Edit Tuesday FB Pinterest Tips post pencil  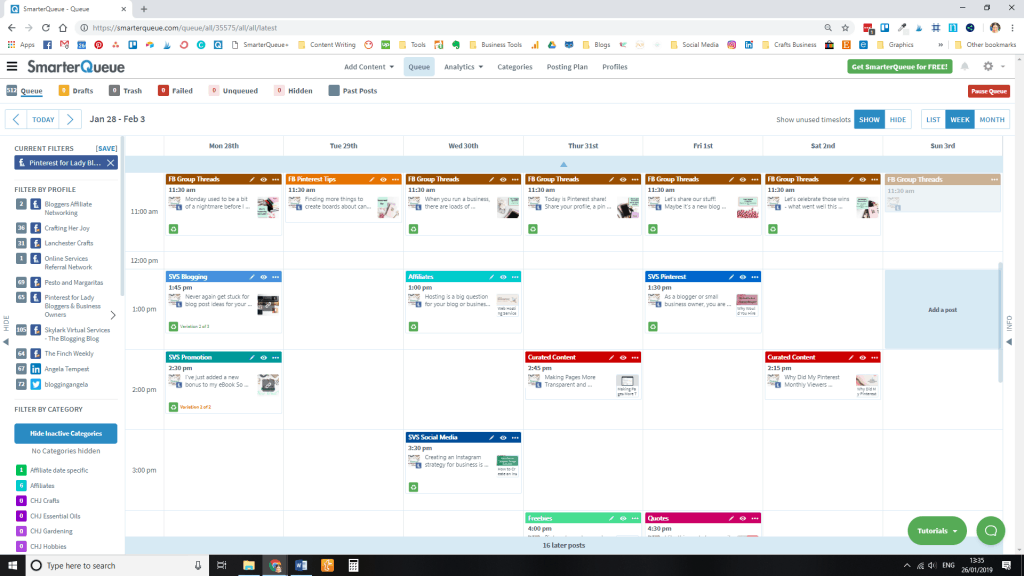(x=372, y=180)
